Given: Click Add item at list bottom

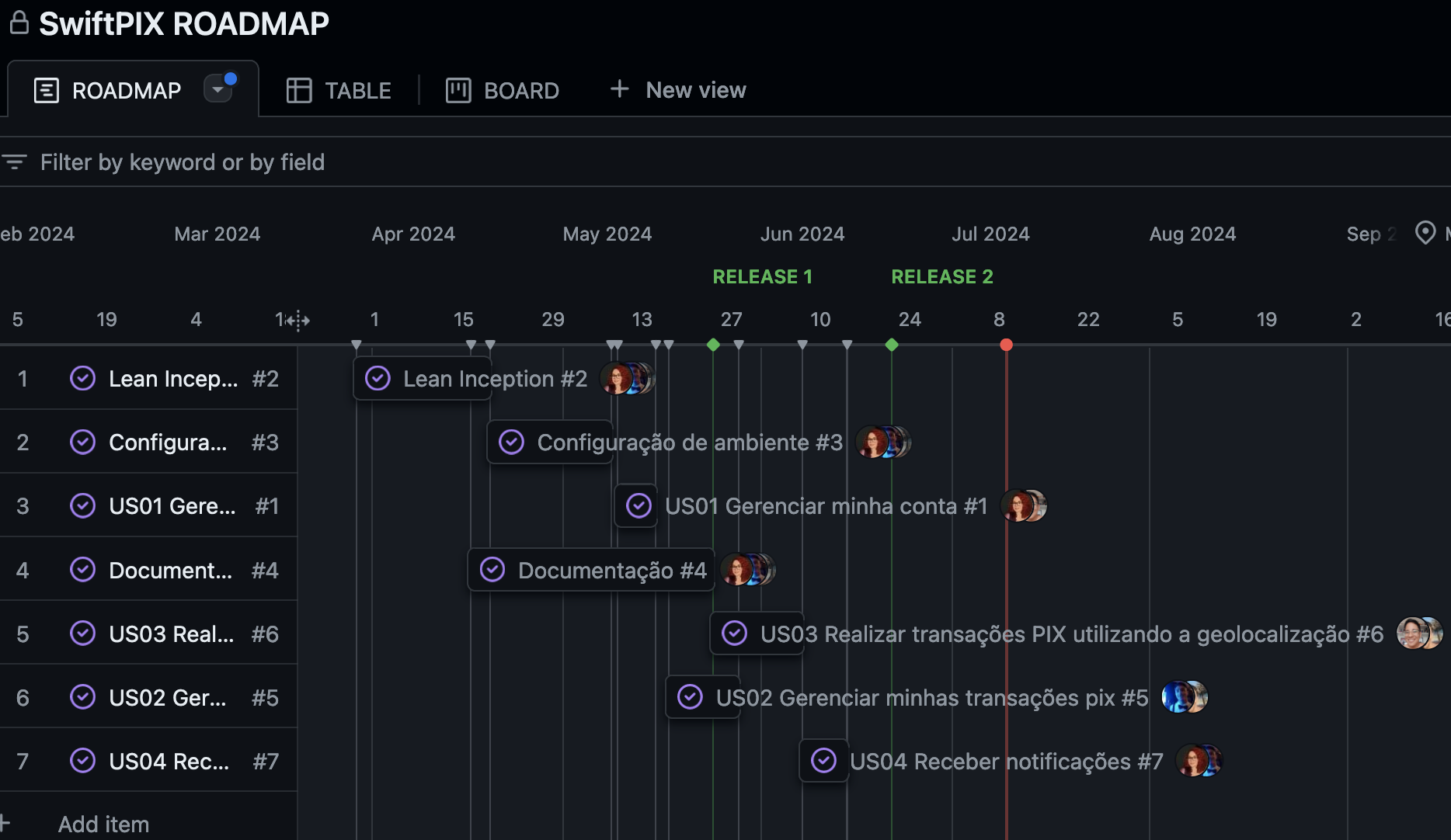Looking at the screenshot, I should [103, 824].
